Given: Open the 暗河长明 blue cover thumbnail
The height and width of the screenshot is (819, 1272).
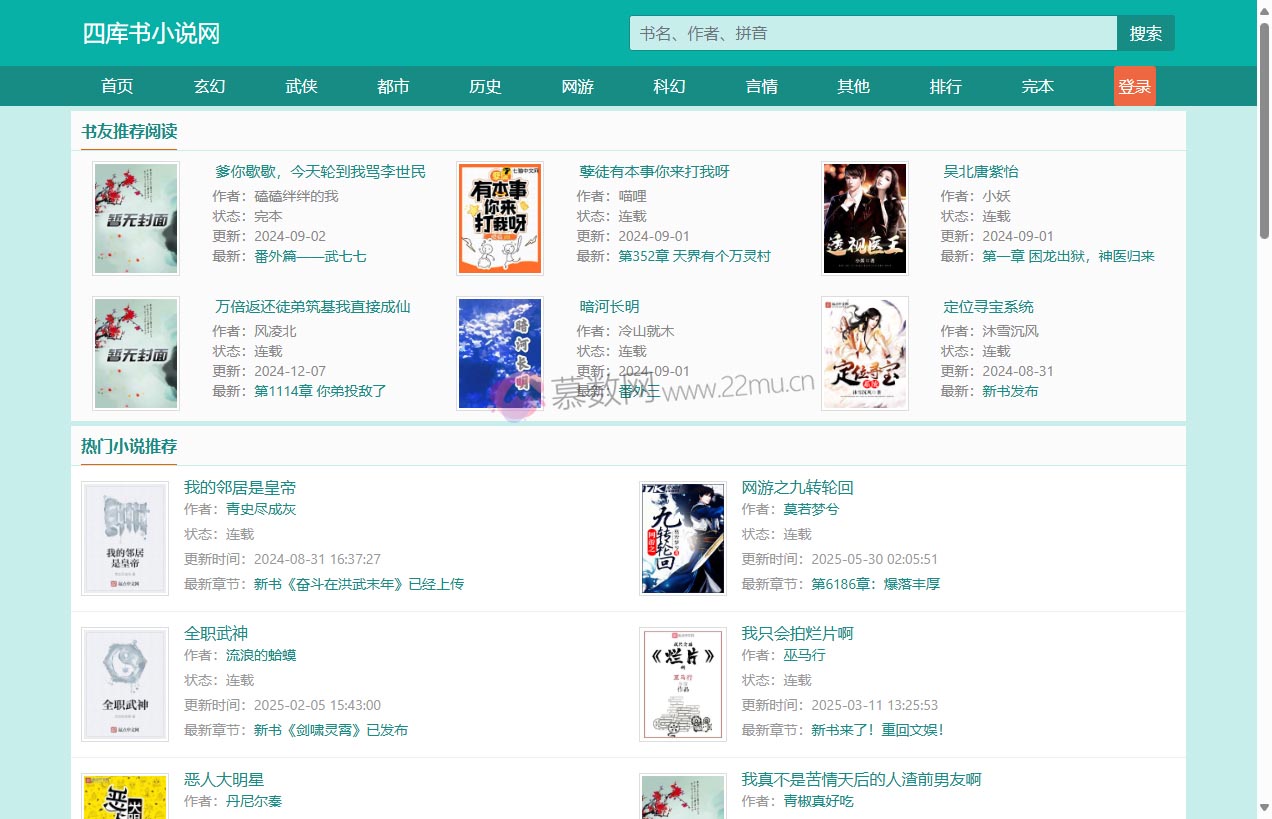Looking at the screenshot, I should (x=499, y=353).
